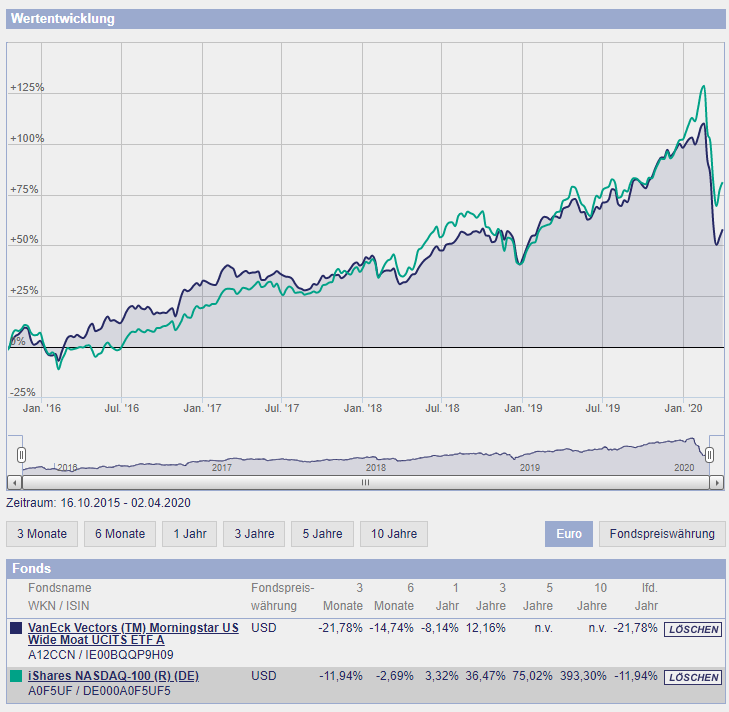Click the left range slider handle
This screenshot has width=729, height=712.
[x=21, y=455]
